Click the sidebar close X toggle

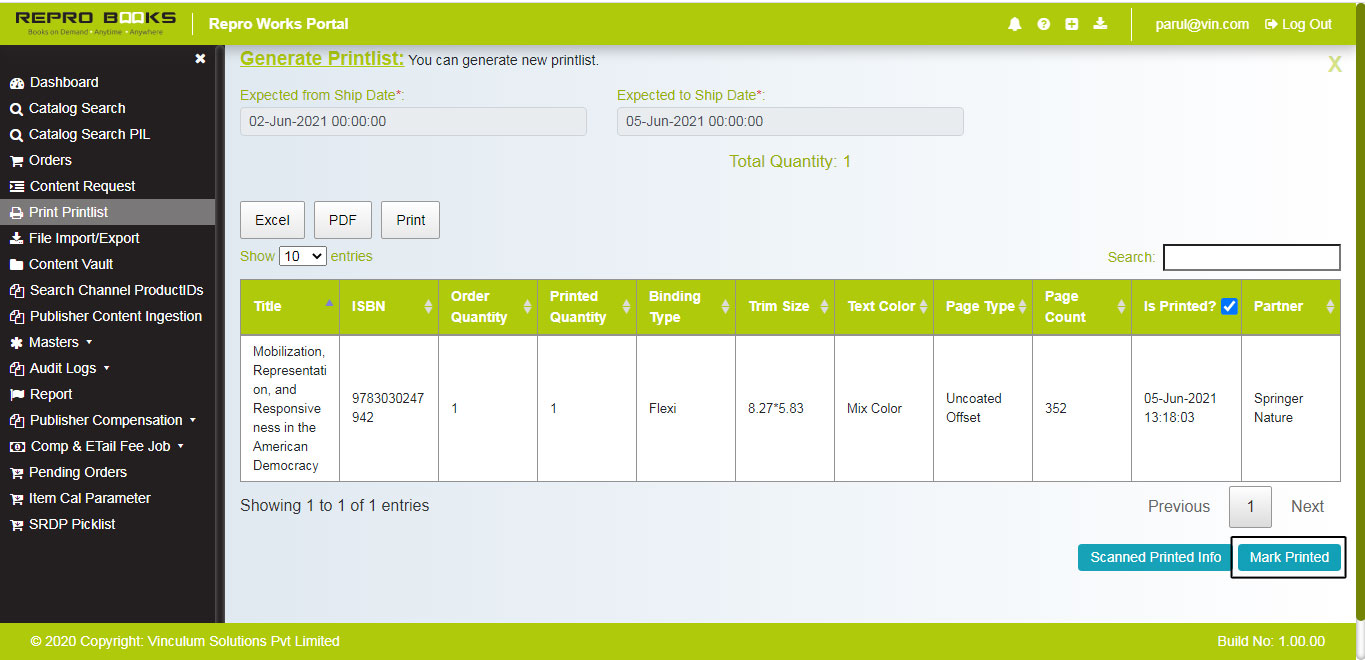coord(199,58)
